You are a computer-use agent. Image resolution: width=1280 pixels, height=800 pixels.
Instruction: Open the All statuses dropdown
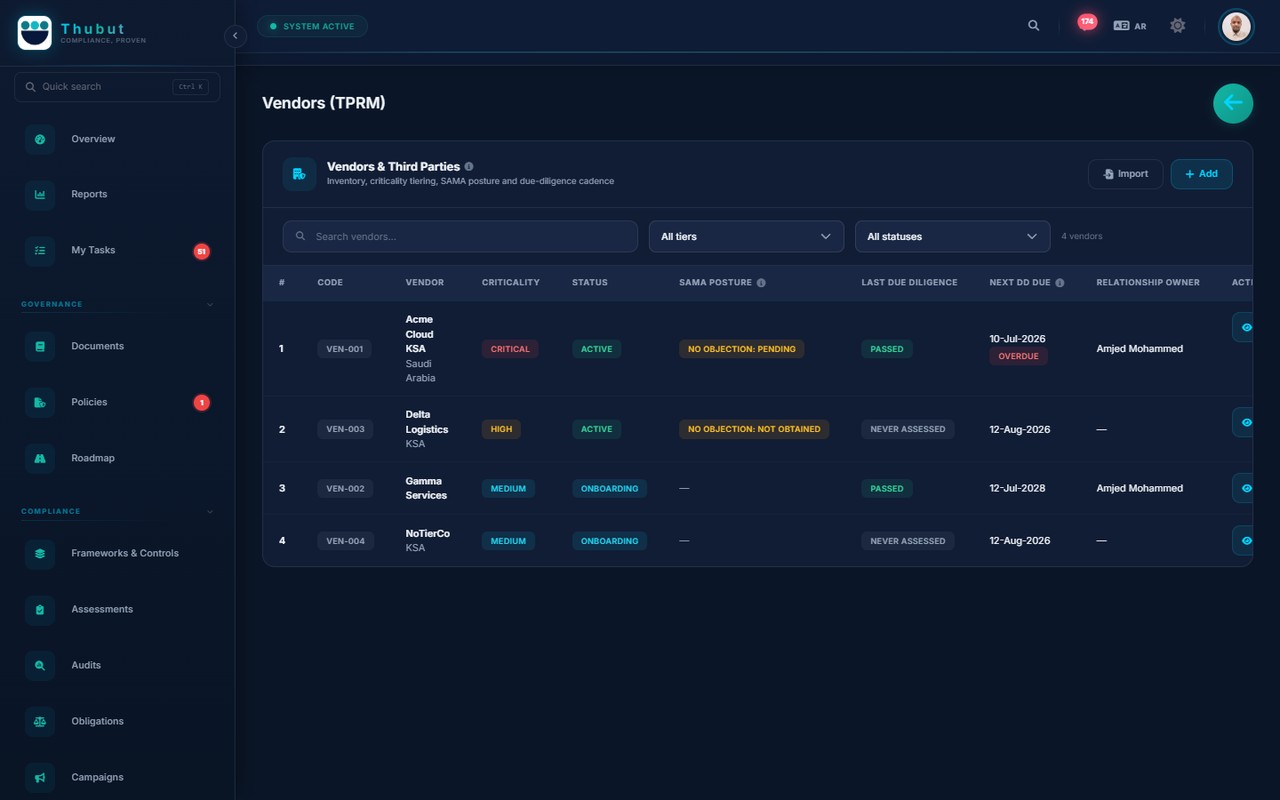[x=952, y=236]
